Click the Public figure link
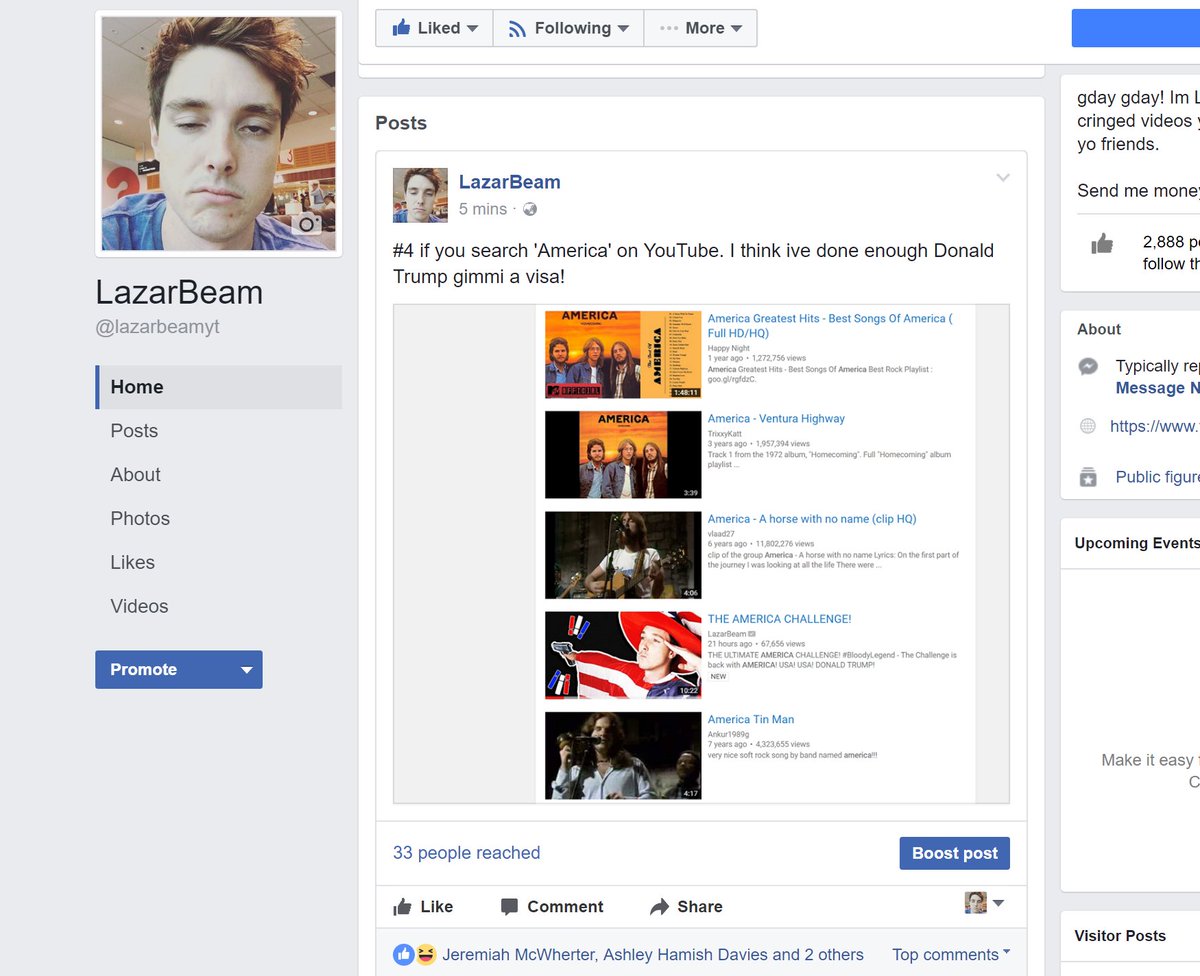Screen dimensions: 1200x976 pyautogui.click(x=1157, y=477)
